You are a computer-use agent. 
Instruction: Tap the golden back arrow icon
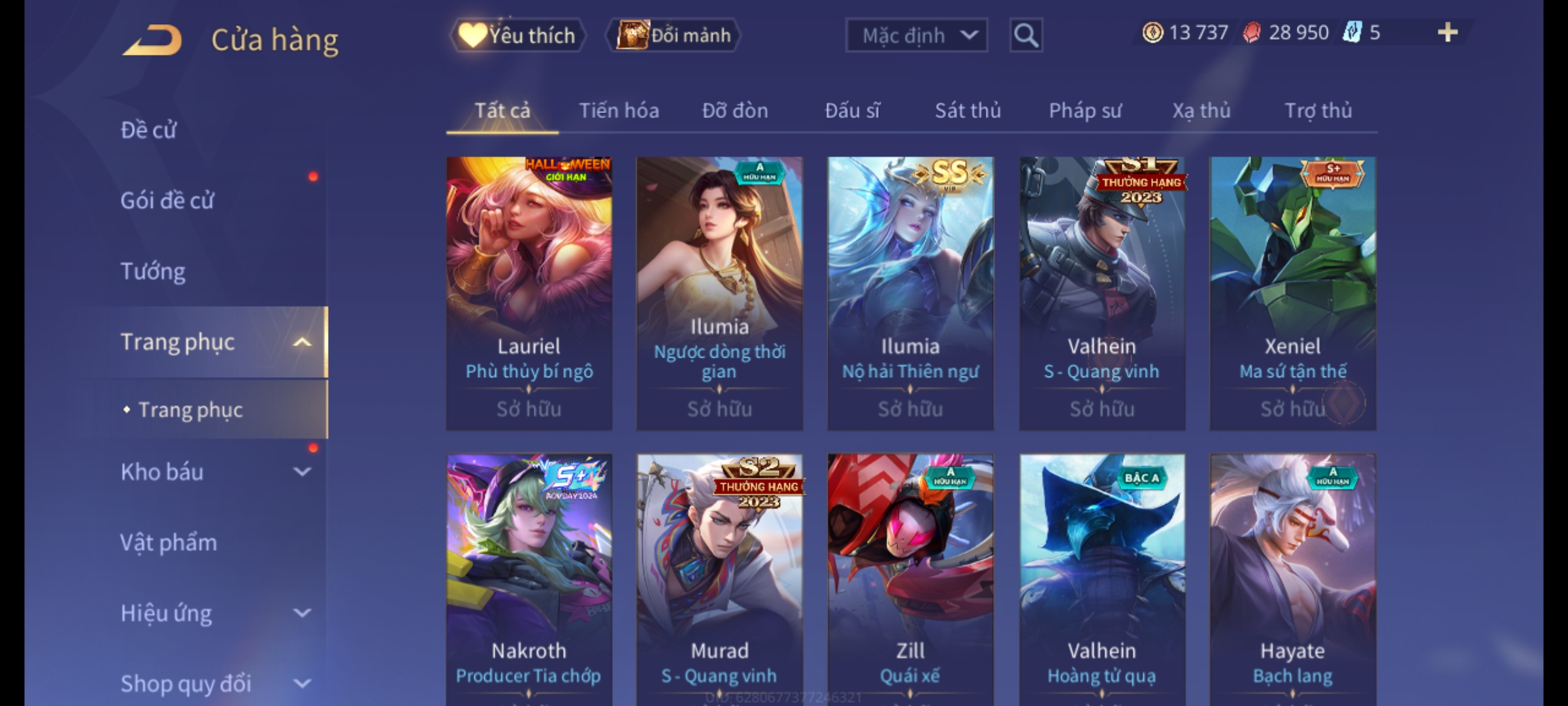[152, 40]
